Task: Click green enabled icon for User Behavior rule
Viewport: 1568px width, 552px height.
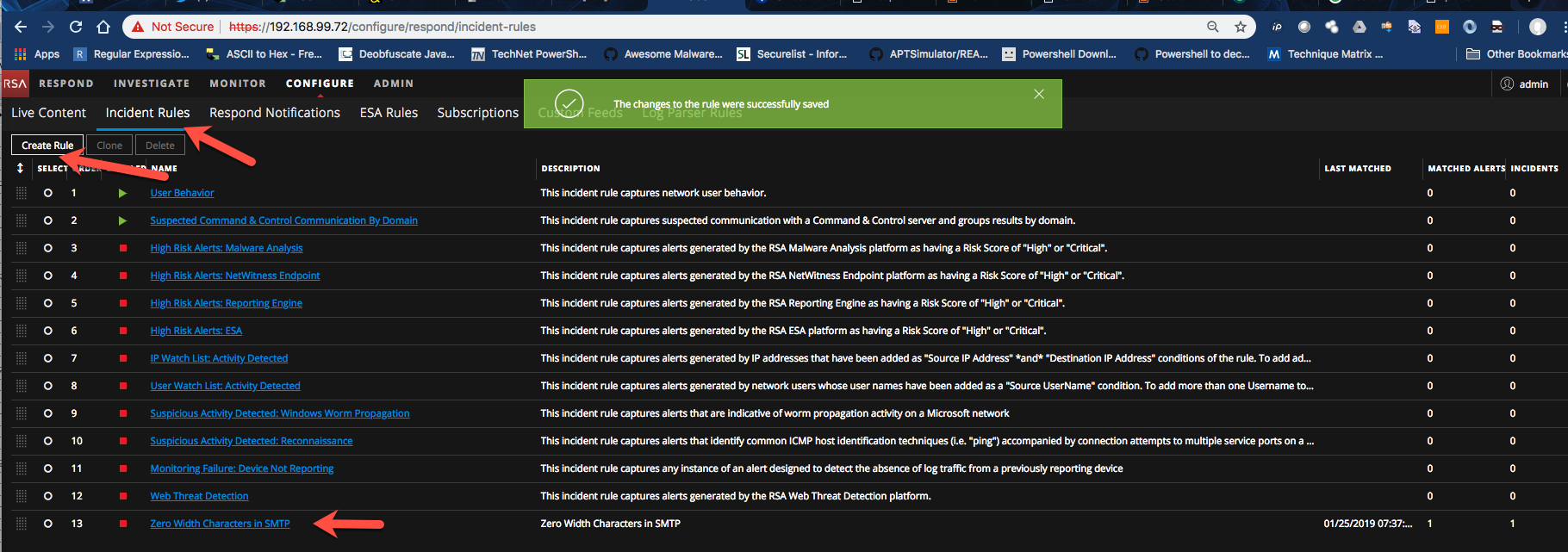Action: click(122, 193)
